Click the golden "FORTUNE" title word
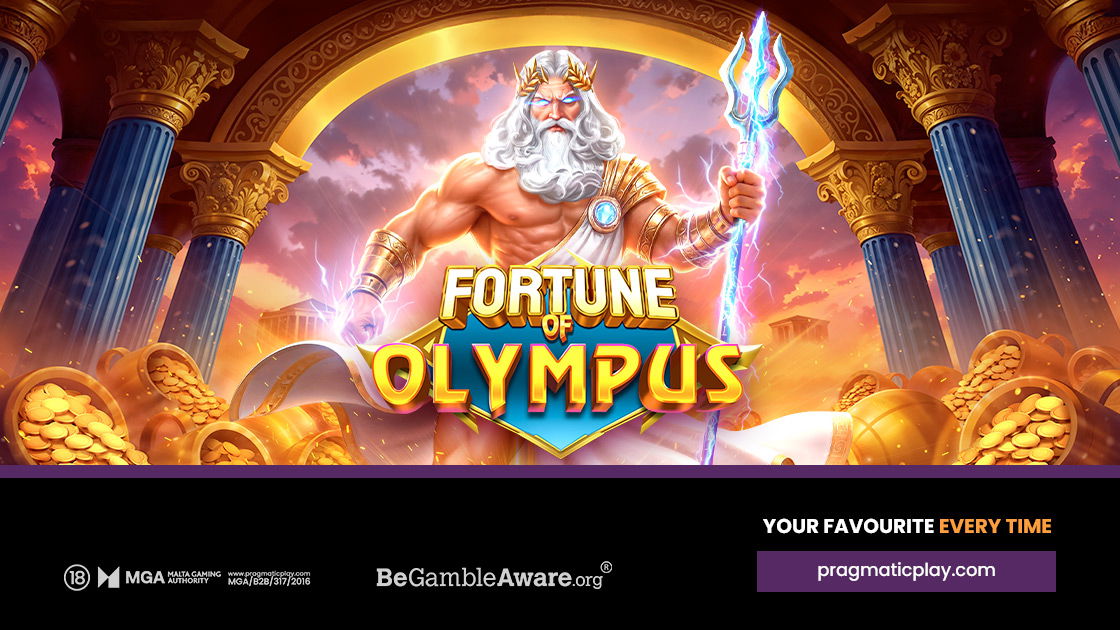The width and height of the screenshot is (1120, 630). tap(559, 294)
